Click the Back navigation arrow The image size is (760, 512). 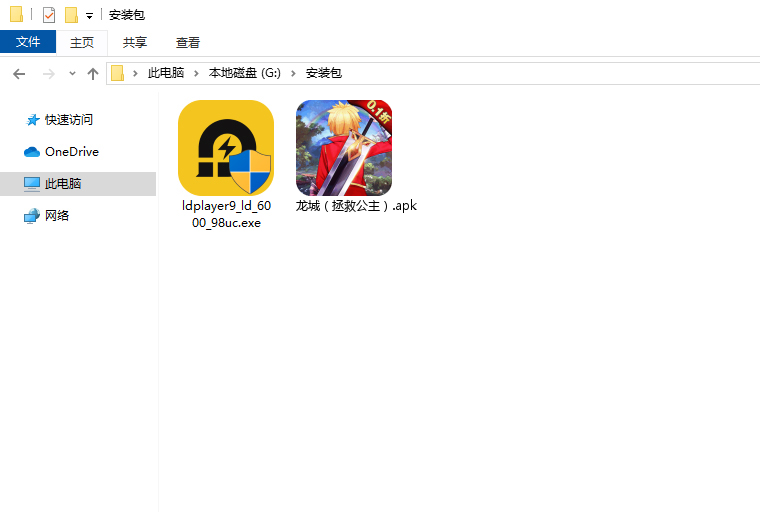pos(19,73)
